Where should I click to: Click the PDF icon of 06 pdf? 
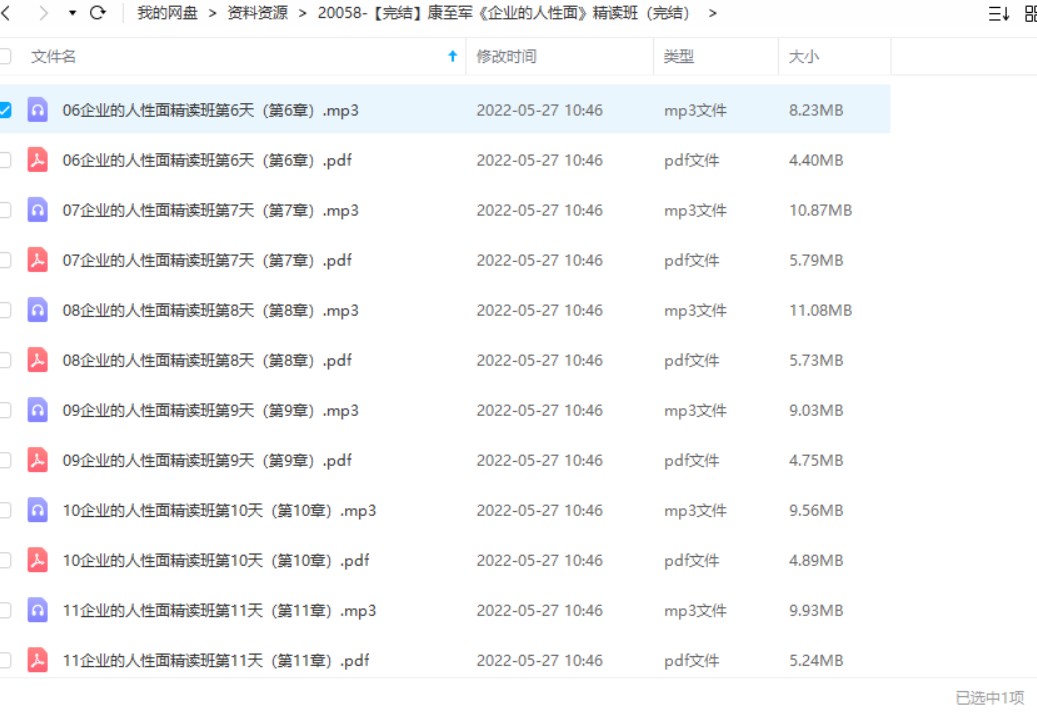[38, 160]
